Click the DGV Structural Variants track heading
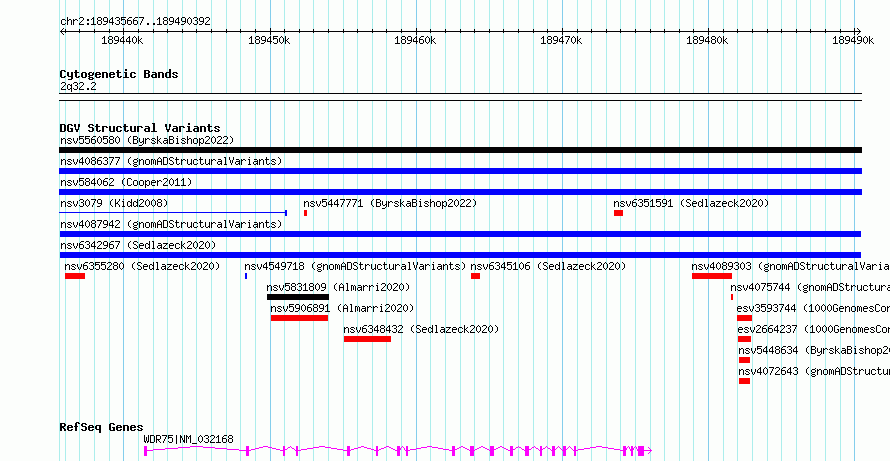The width and height of the screenshot is (890, 461). coord(140,128)
